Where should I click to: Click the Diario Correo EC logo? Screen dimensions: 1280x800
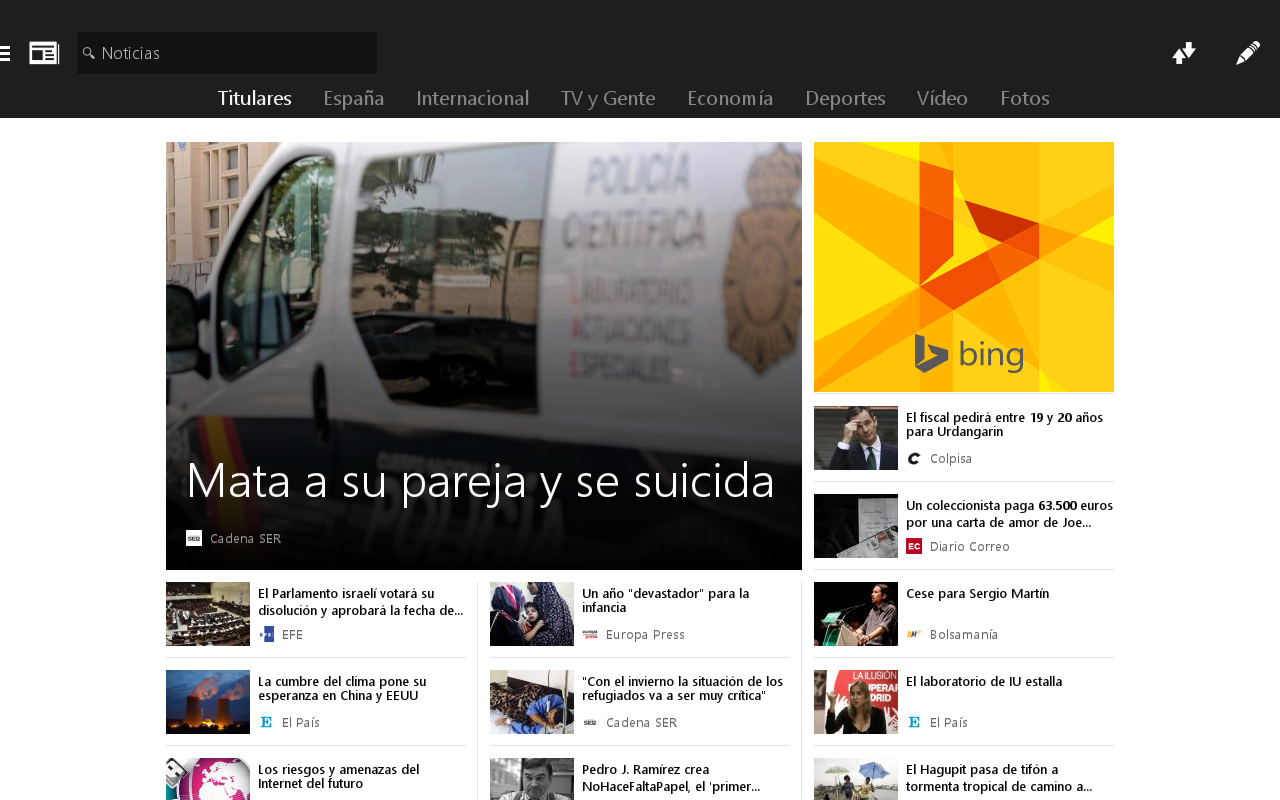[x=913, y=545]
